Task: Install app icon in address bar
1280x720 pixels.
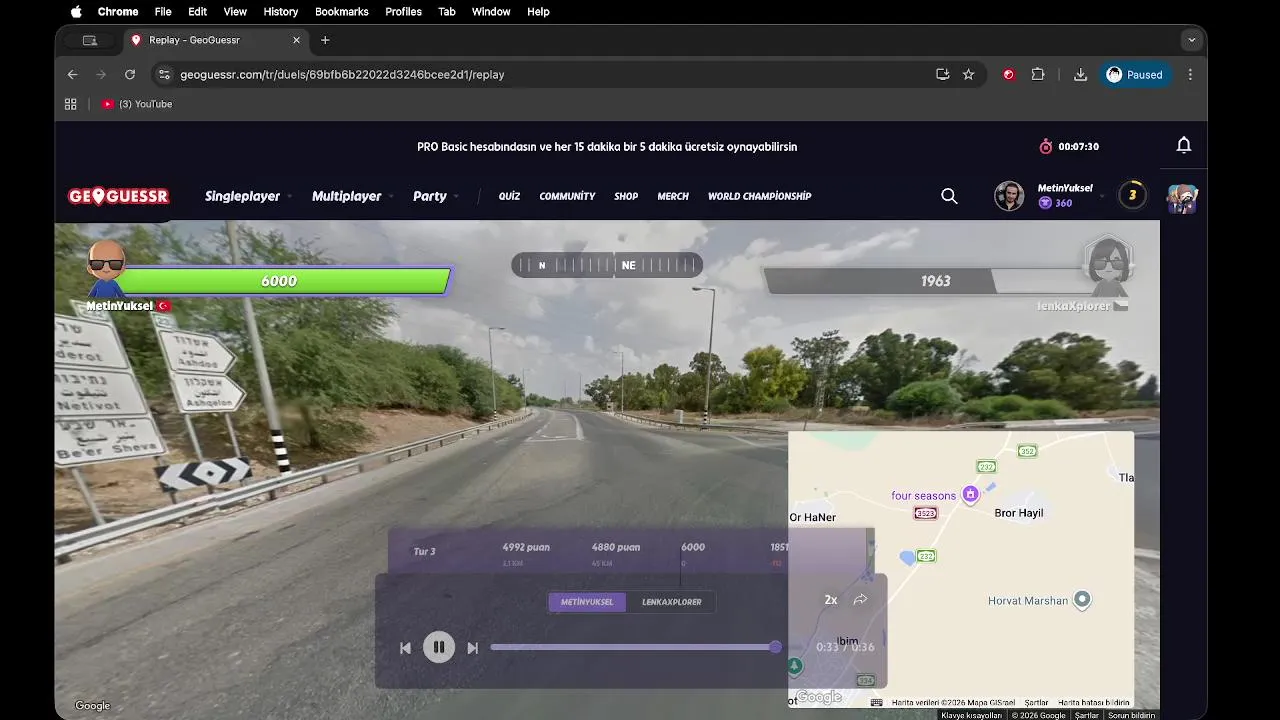Action: coord(942,74)
